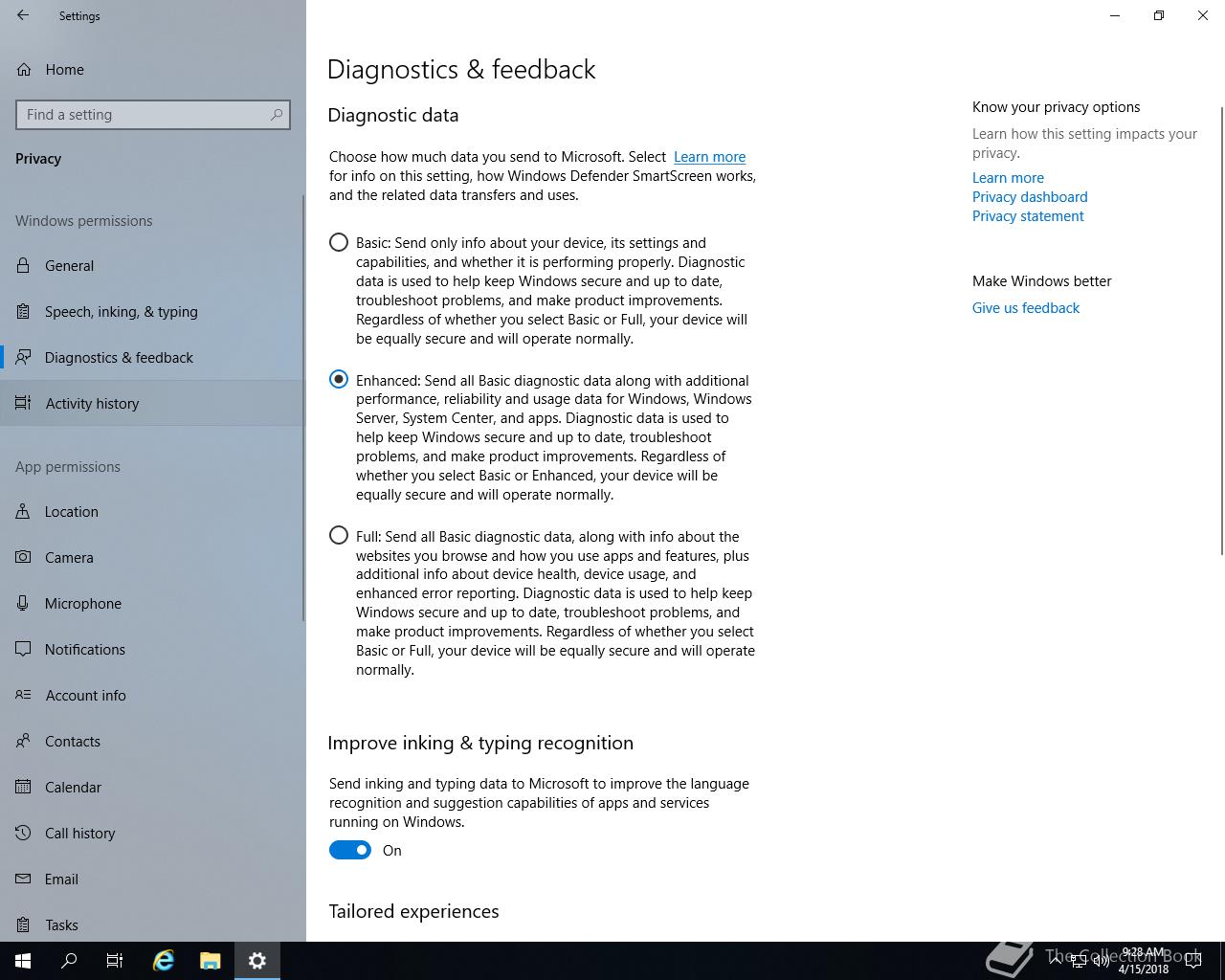1225x980 pixels.
Task: Open Tasks permissions page
Action: 153,924
